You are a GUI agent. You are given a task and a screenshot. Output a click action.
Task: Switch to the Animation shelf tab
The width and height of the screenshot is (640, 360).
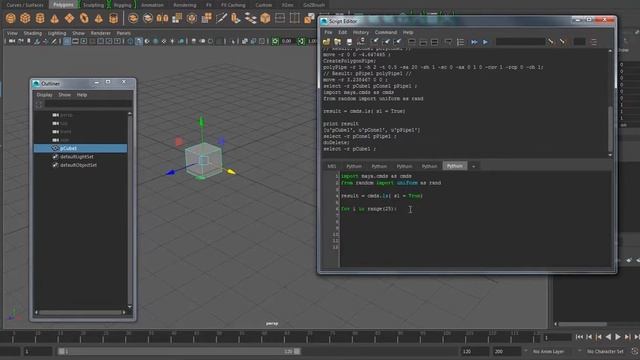pos(152,5)
